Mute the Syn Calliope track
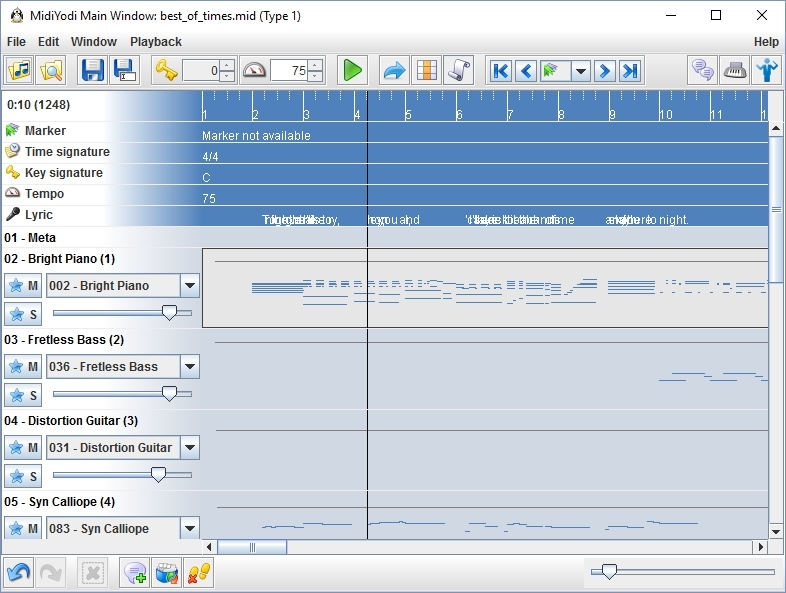The height and width of the screenshot is (593, 786). click(23, 528)
